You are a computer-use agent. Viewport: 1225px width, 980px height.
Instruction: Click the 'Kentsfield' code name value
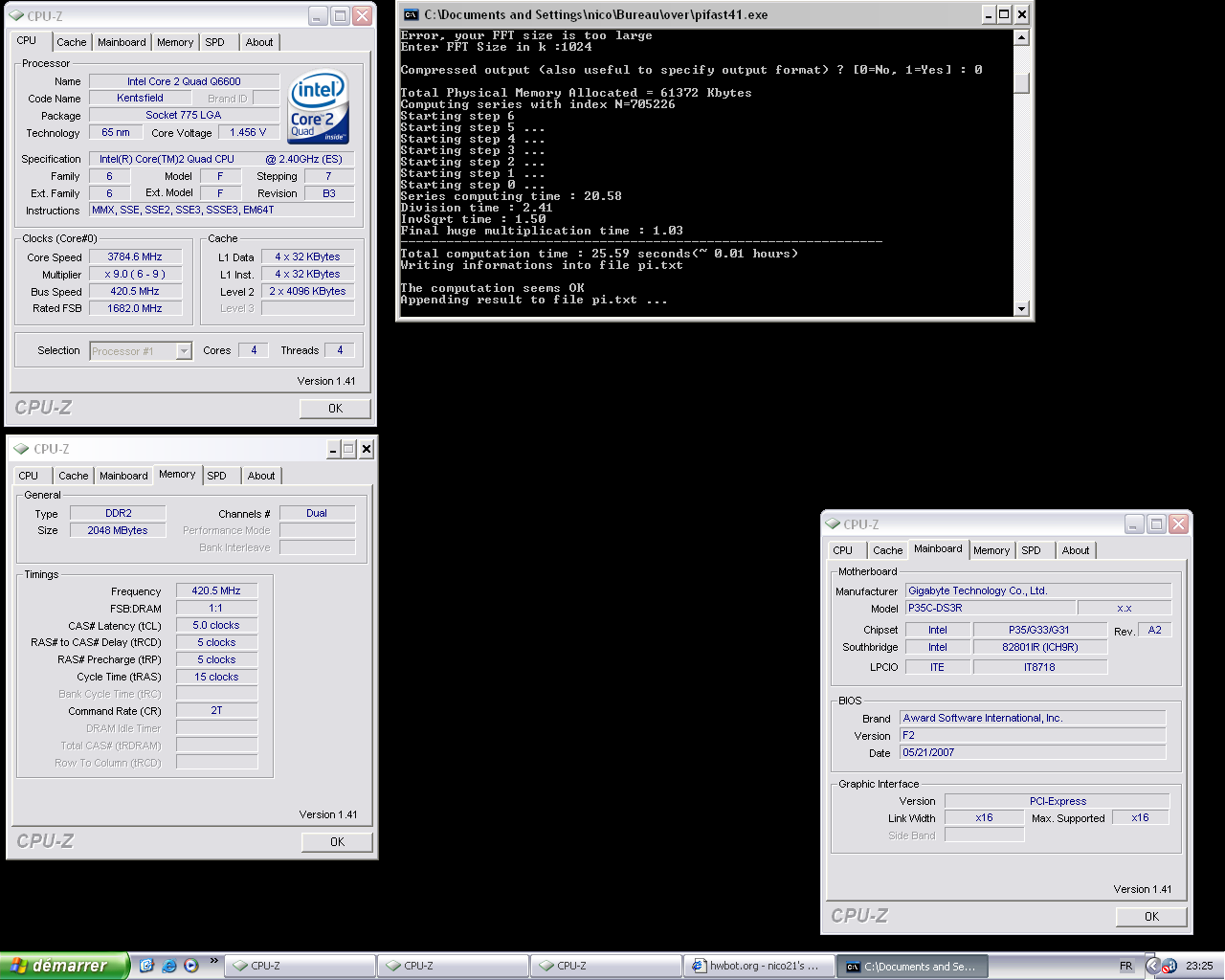point(141,98)
